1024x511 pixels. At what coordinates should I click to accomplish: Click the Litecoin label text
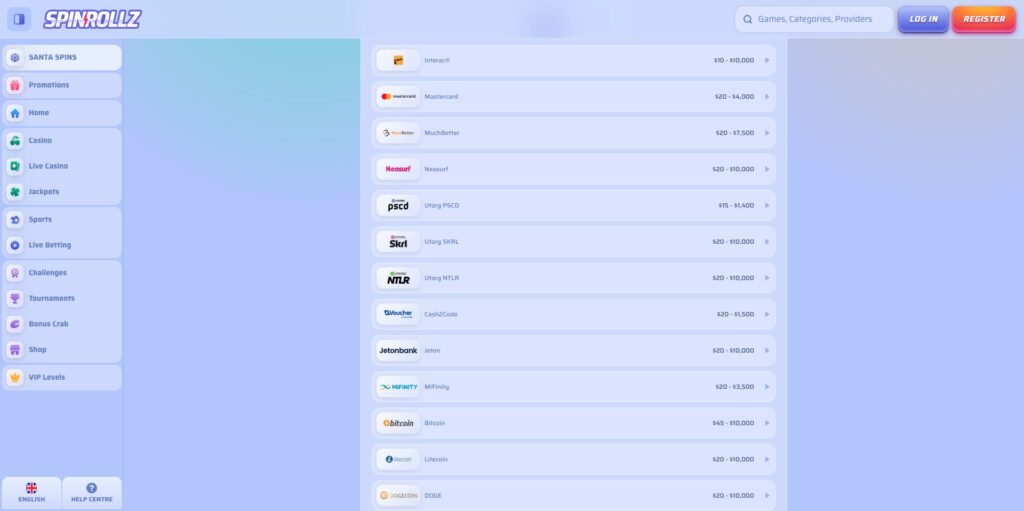tap(437, 459)
